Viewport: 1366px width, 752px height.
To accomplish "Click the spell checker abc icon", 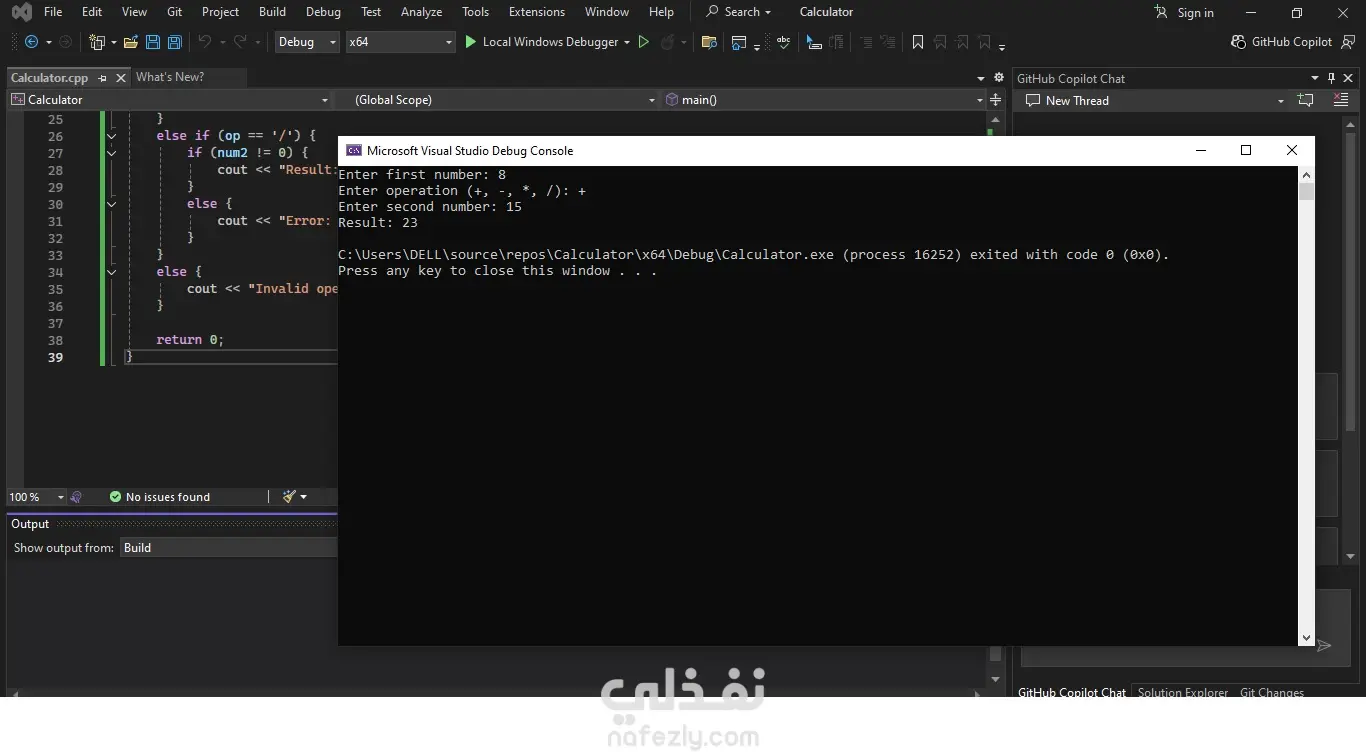I will (783, 42).
